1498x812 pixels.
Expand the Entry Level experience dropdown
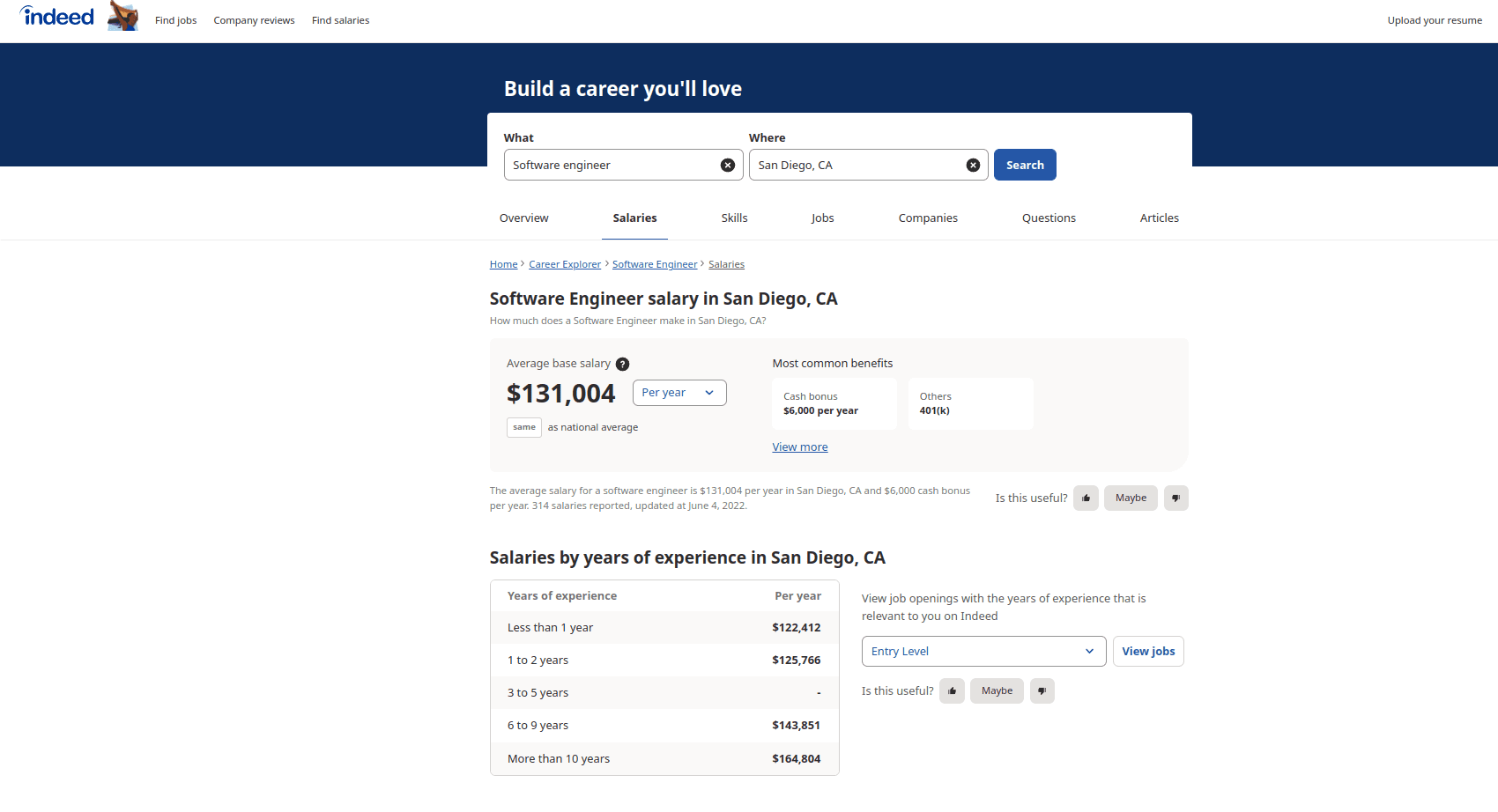[x=983, y=652]
